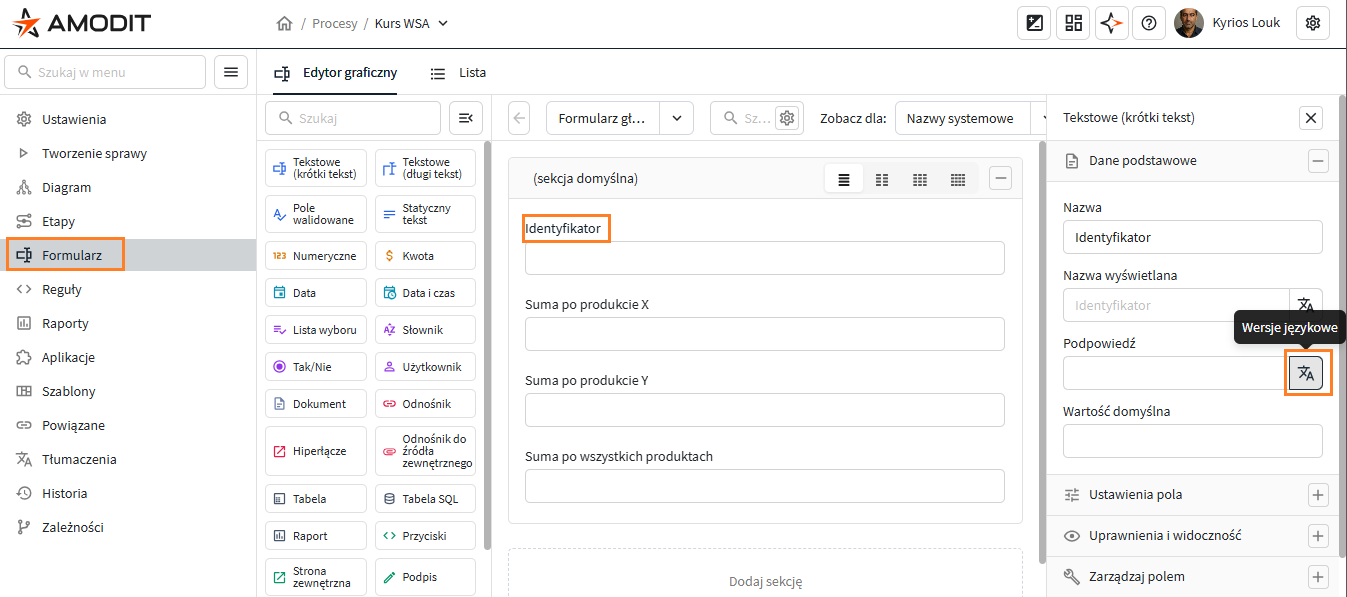Click the Wartość domyślna input field
This screenshot has width=1347, height=597.
tap(1192, 441)
